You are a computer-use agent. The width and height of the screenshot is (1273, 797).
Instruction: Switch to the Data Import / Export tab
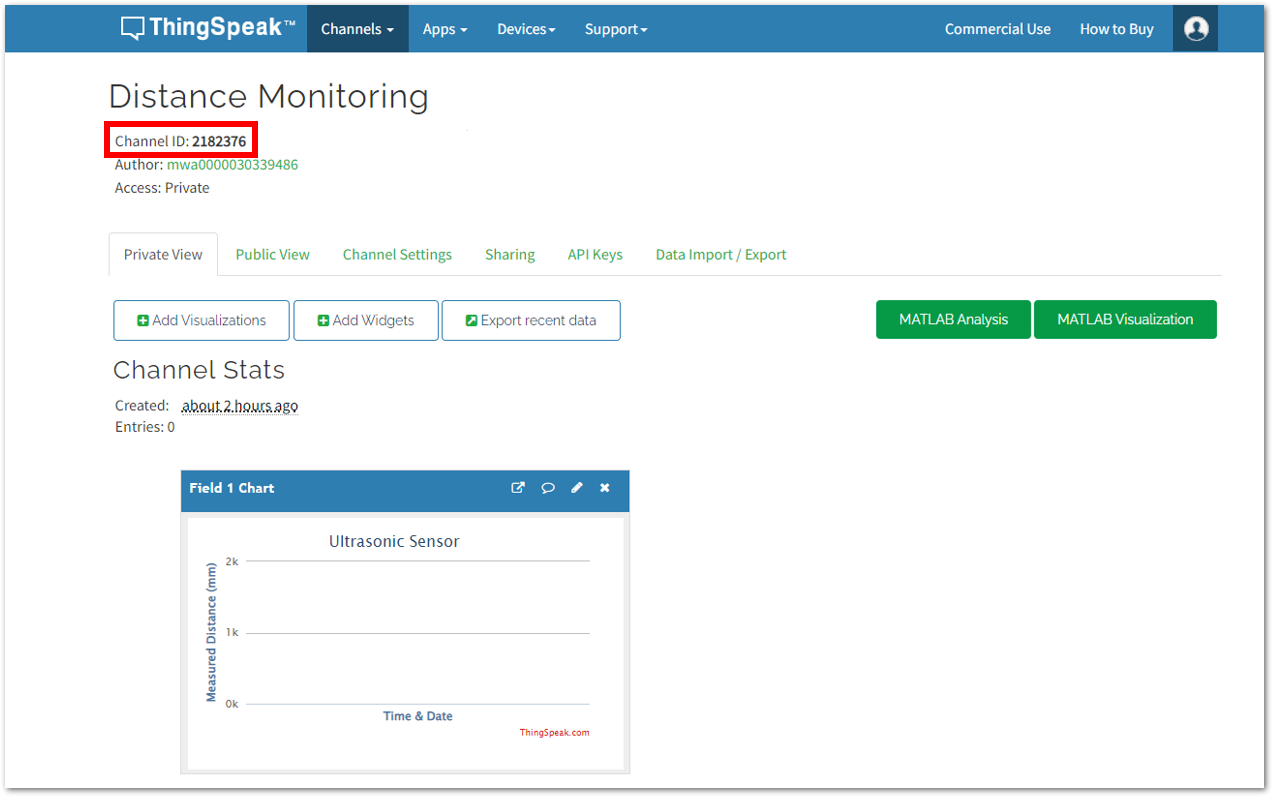coord(721,254)
